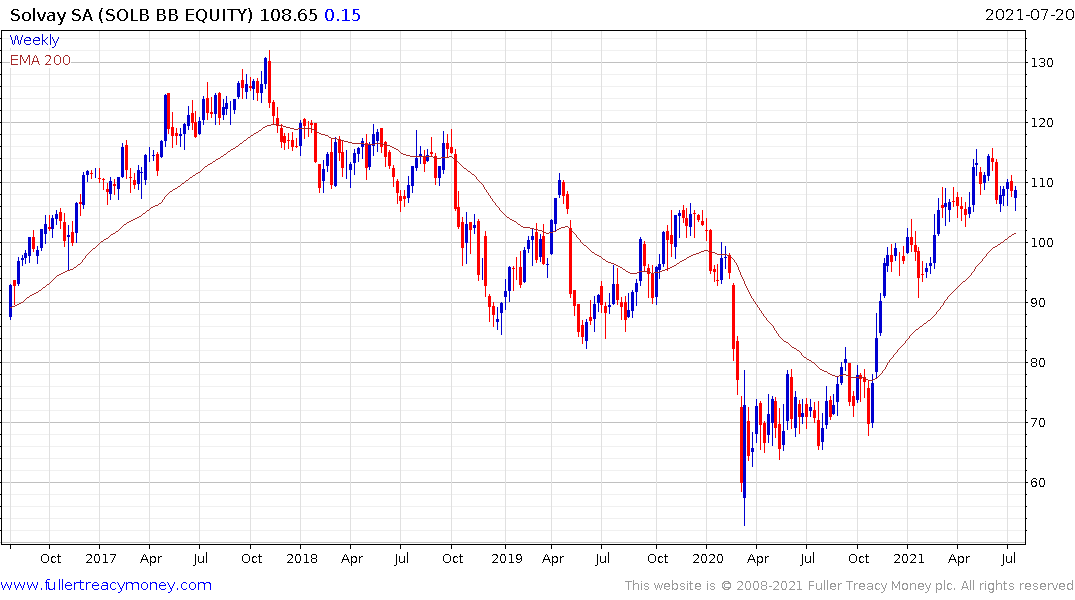Click the 2019 year label on time axis
The image size is (1075, 600).
click(x=507, y=558)
